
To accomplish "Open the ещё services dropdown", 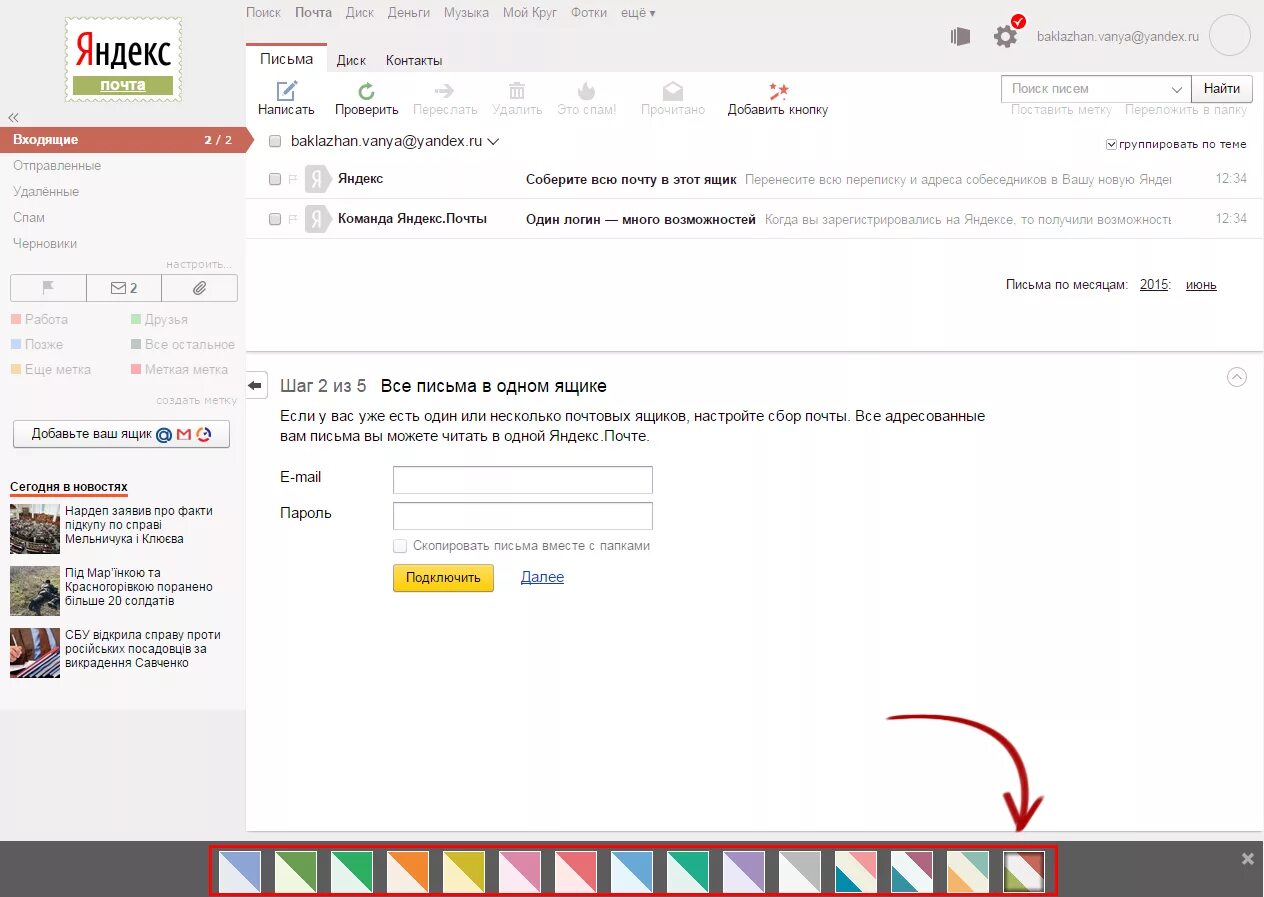I will click(x=638, y=13).
